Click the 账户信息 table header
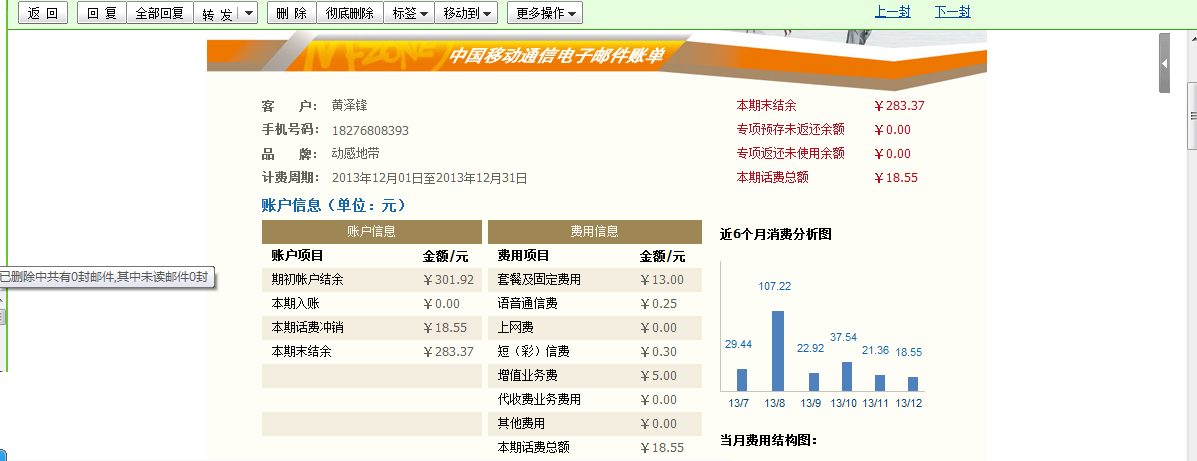The height and width of the screenshot is (461, 1197). coord(371,231)
